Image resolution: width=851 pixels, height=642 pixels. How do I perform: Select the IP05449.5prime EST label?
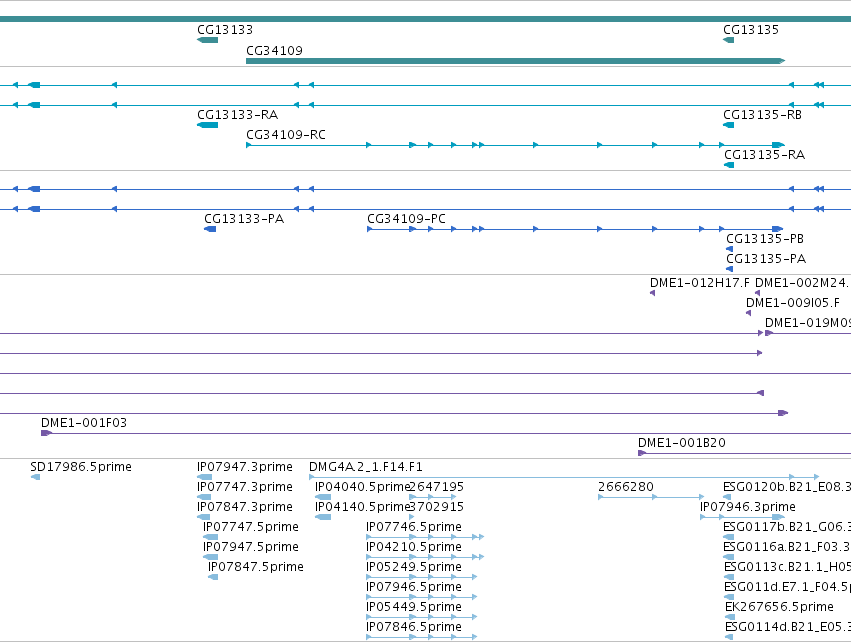tap(414, 607)
